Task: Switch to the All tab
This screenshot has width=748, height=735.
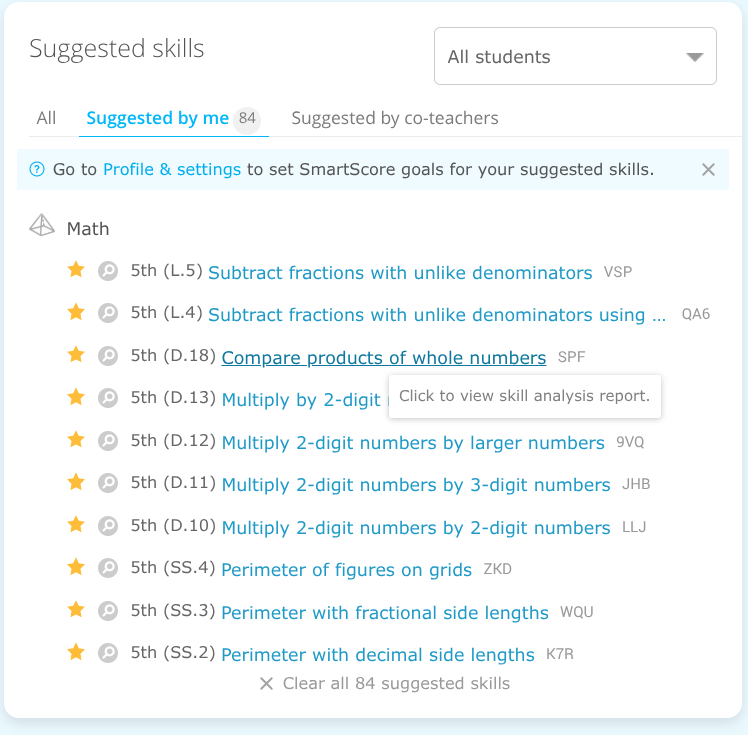Action: [46, 118]
